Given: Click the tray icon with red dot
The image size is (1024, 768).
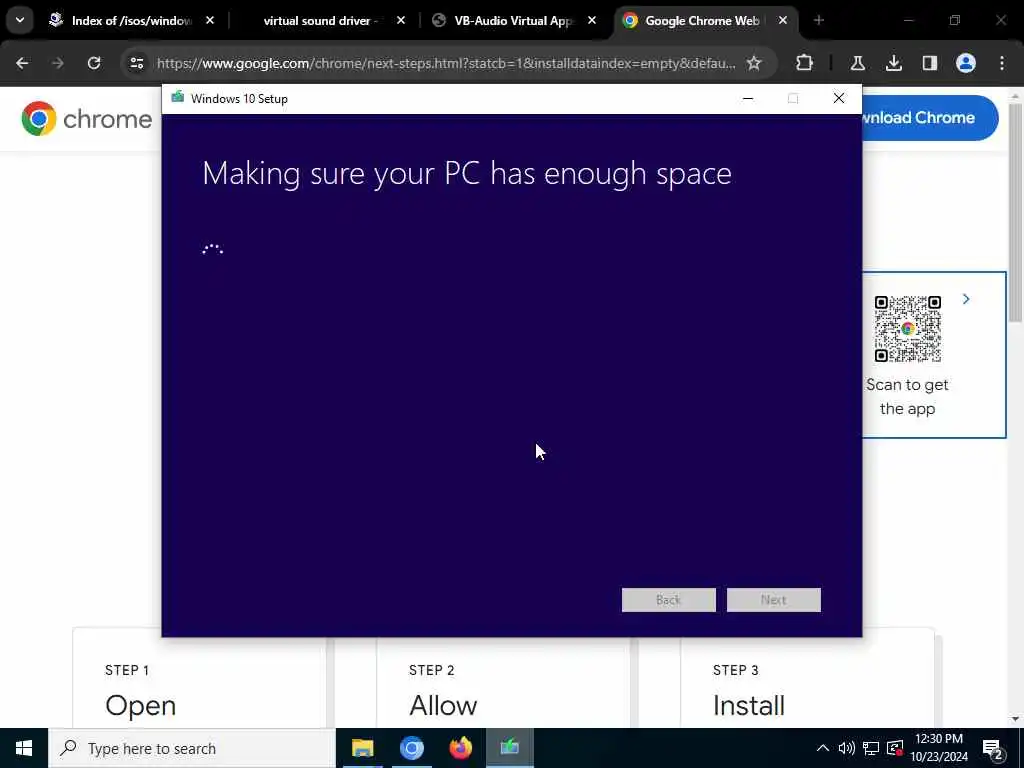Looking at the screenshot, I should point(895,748).
